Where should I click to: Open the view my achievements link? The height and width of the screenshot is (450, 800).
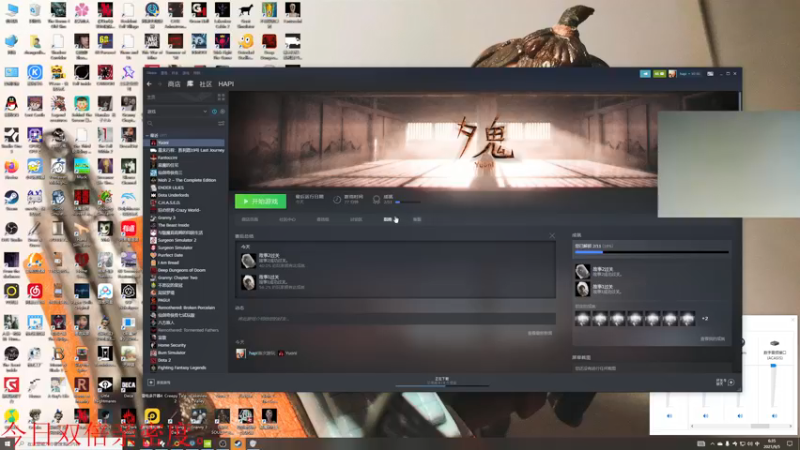click(712, 339)
